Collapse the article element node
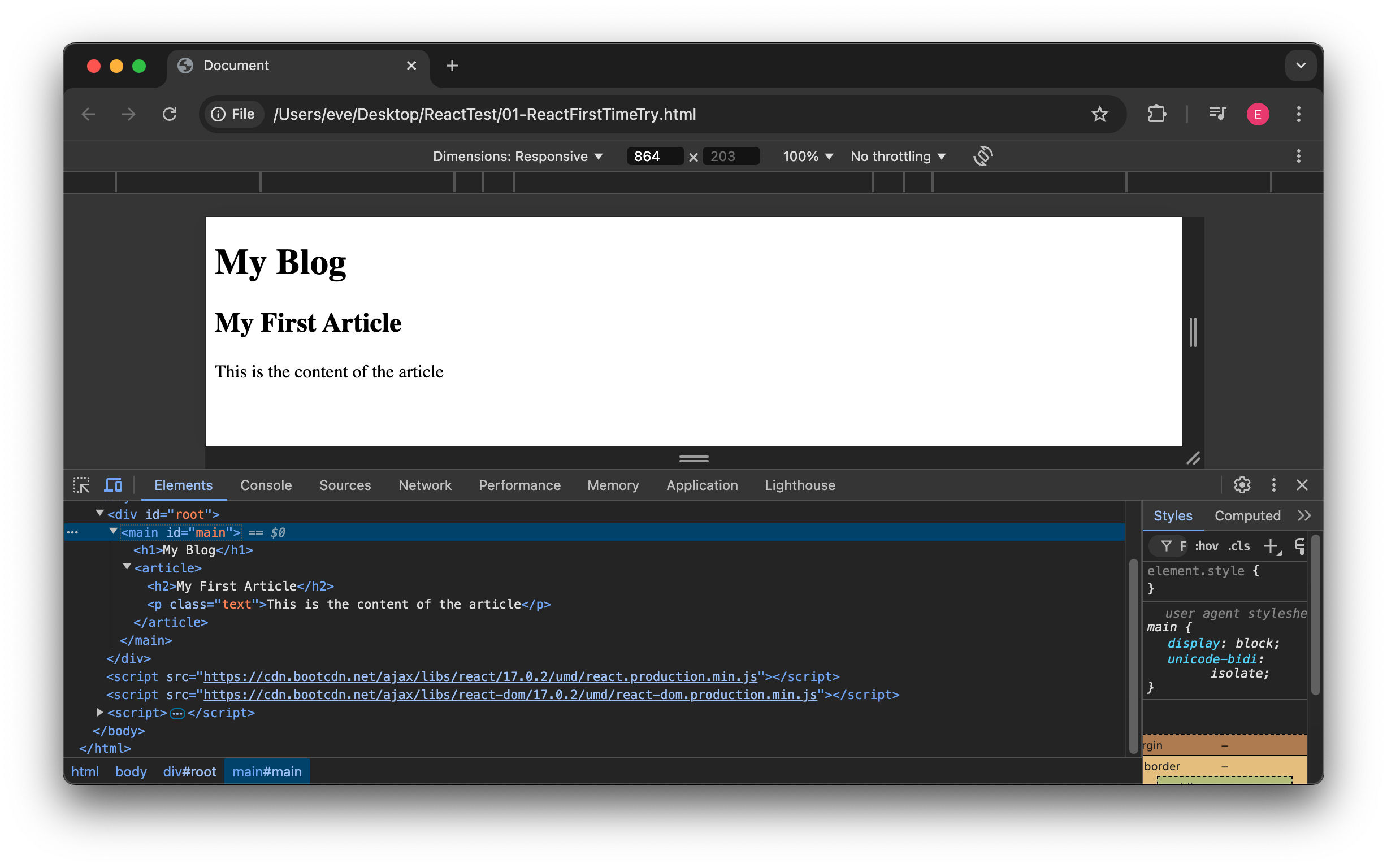The image size is (1387, 868). (x=127, y=567)
